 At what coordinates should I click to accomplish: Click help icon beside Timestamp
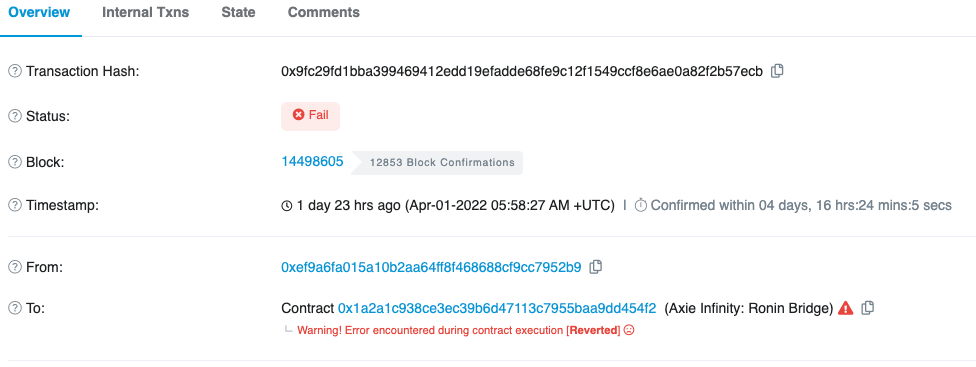[x=14, y=205]
